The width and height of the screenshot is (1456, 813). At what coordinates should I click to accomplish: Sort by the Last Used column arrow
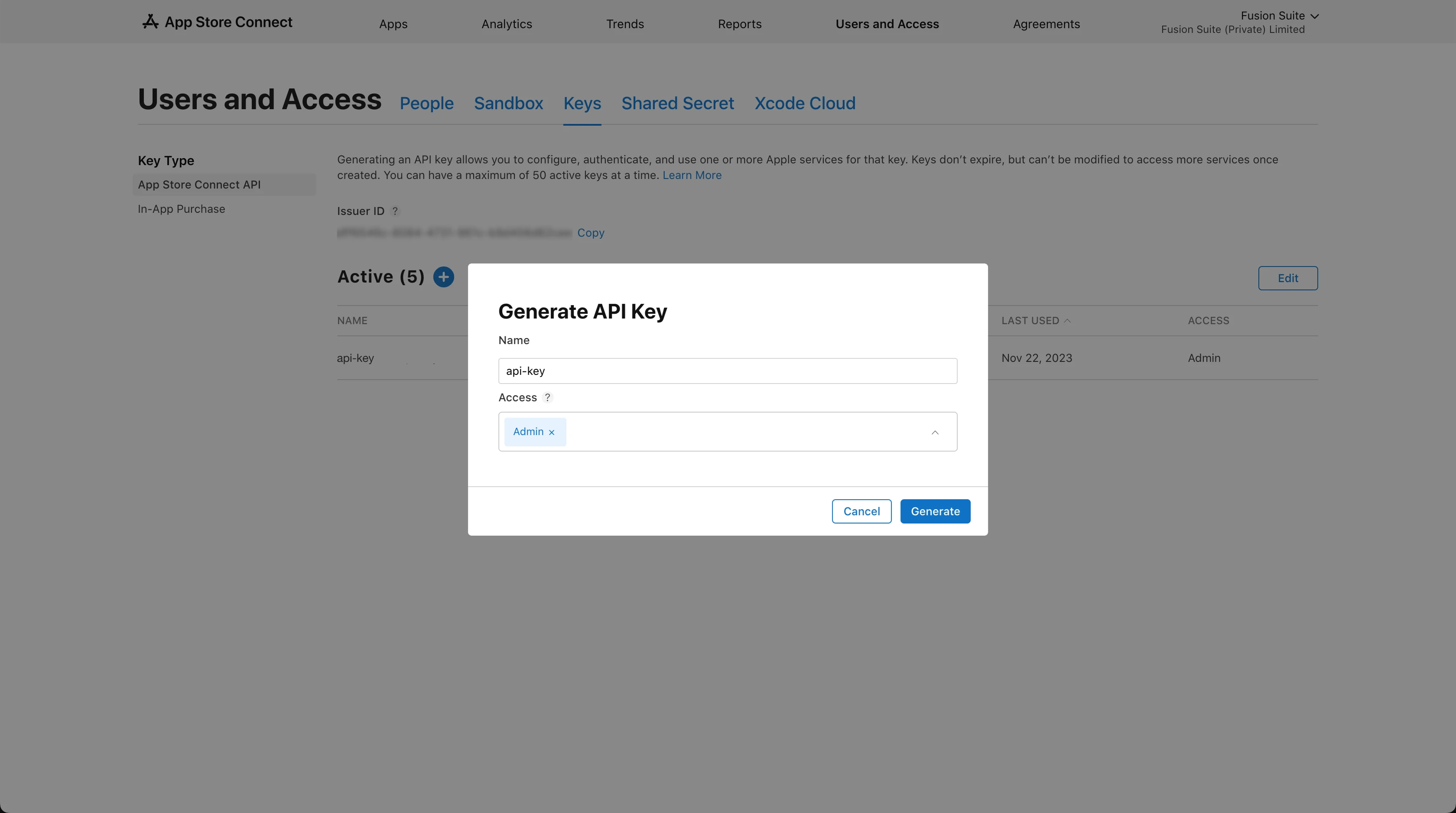click(1067, 321)
